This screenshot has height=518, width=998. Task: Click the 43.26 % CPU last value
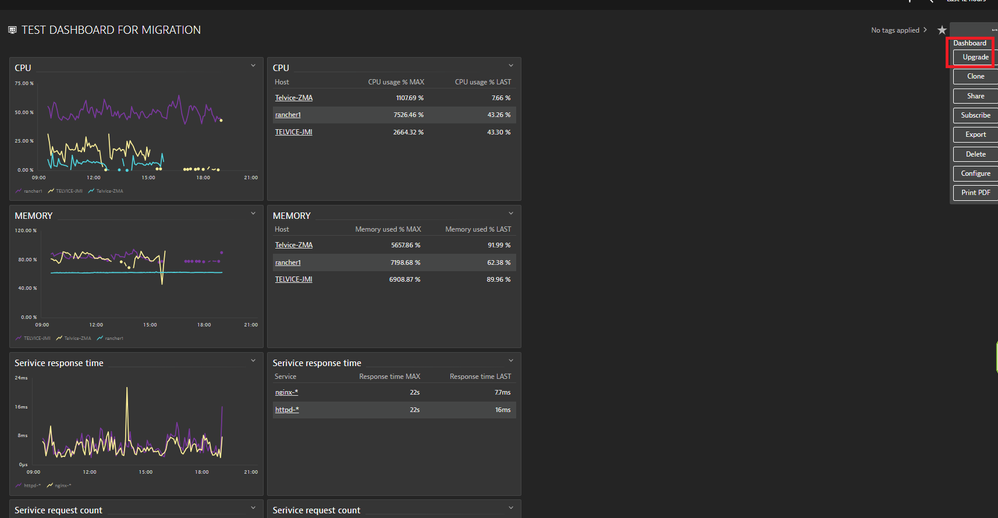pyautogui.click(x=499, y=115)
